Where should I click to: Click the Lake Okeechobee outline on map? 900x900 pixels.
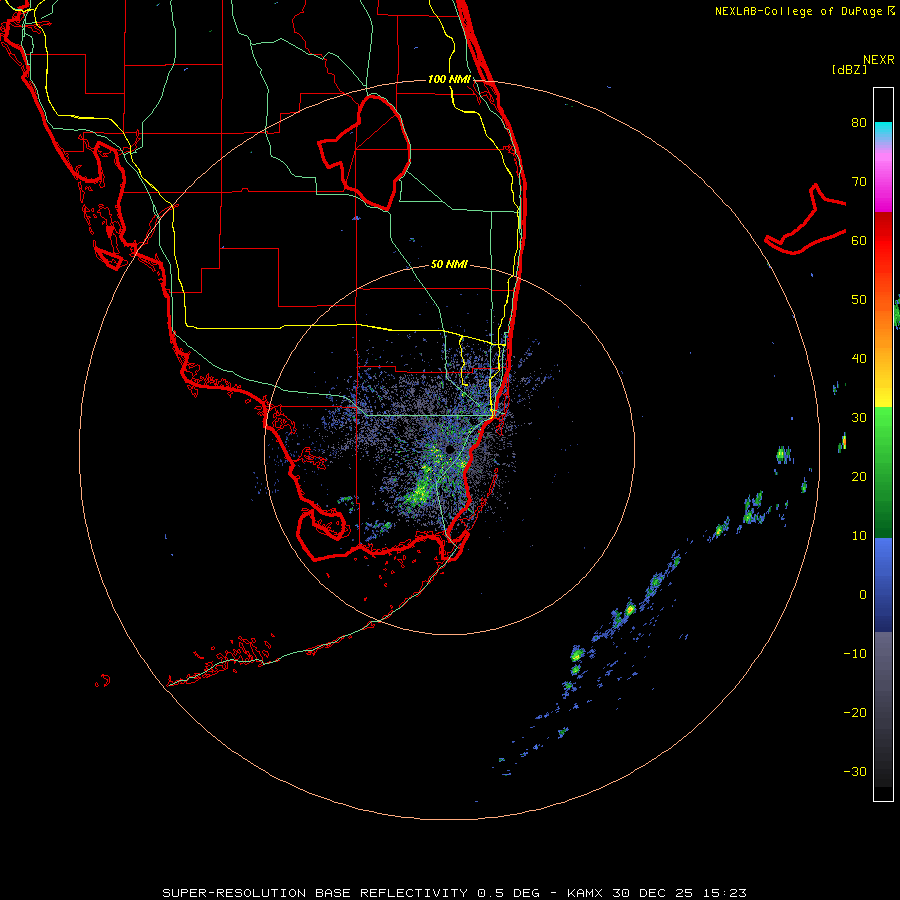[x=364, y=152]
